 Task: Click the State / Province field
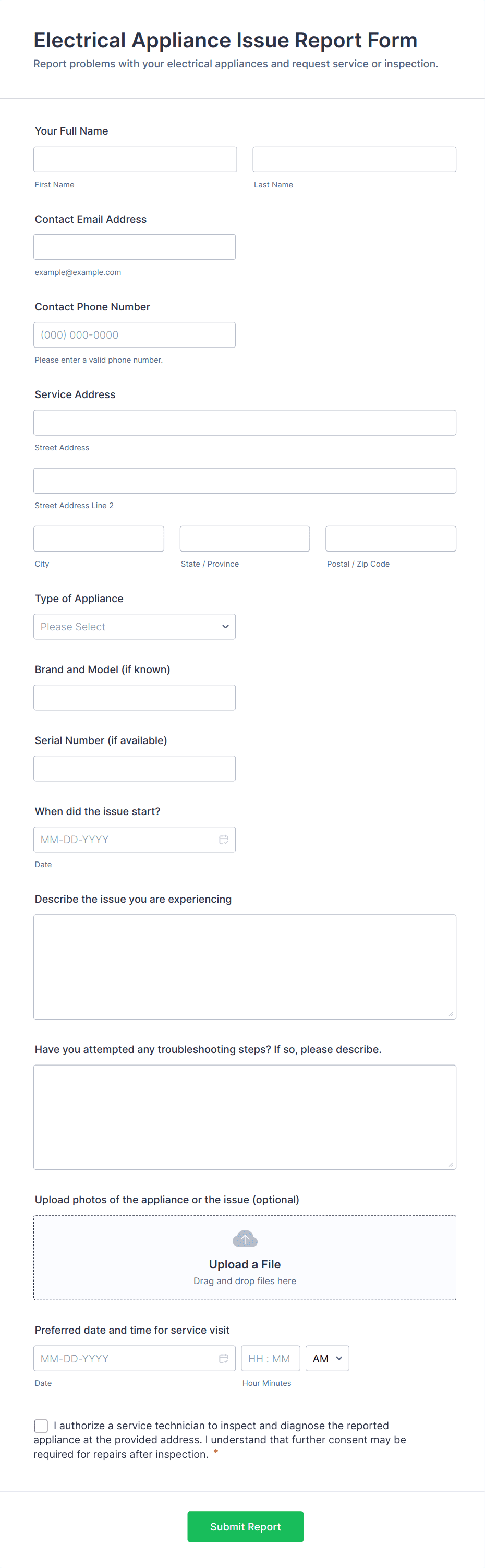(245, 538)
